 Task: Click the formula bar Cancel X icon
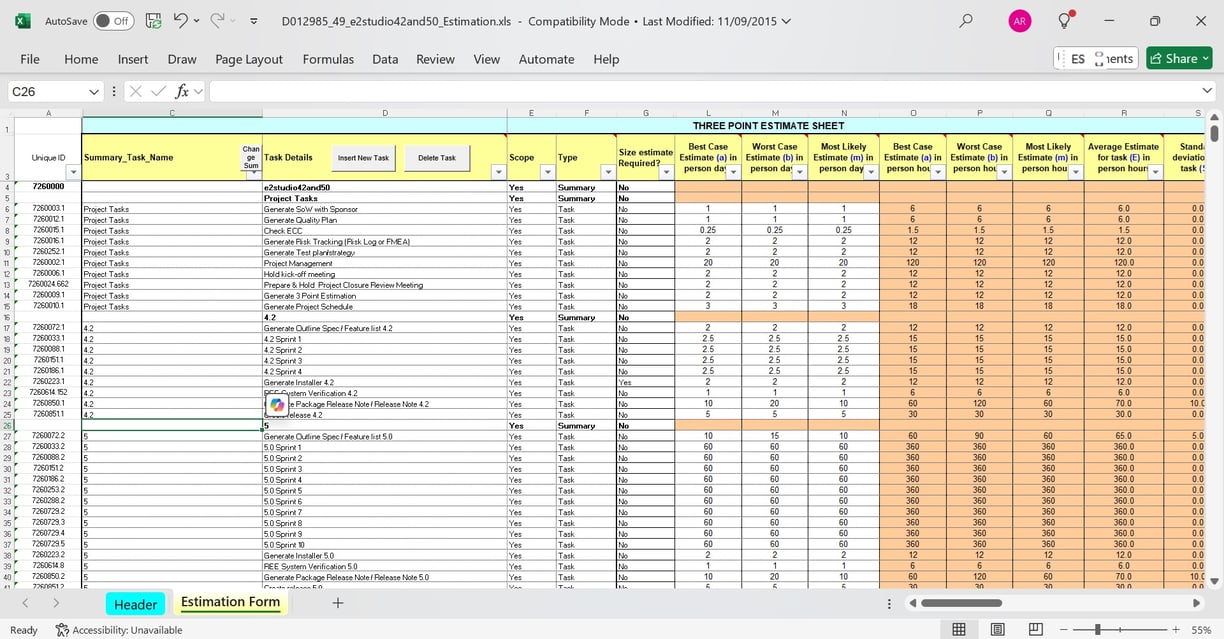tap(135, 91)
